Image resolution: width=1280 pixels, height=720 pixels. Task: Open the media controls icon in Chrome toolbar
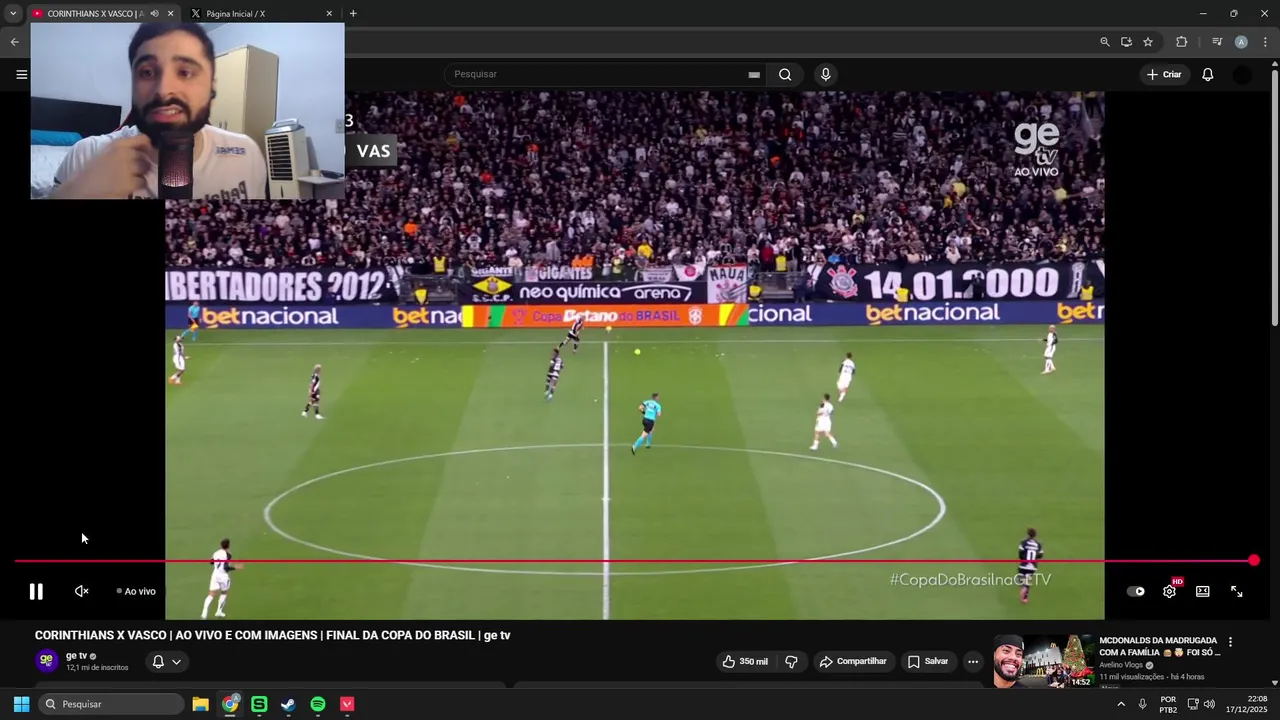click(1217, 42)
